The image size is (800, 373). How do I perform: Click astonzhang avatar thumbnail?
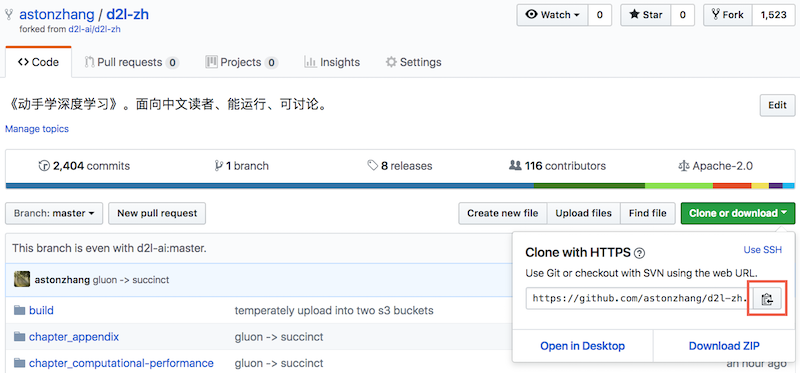21,280
